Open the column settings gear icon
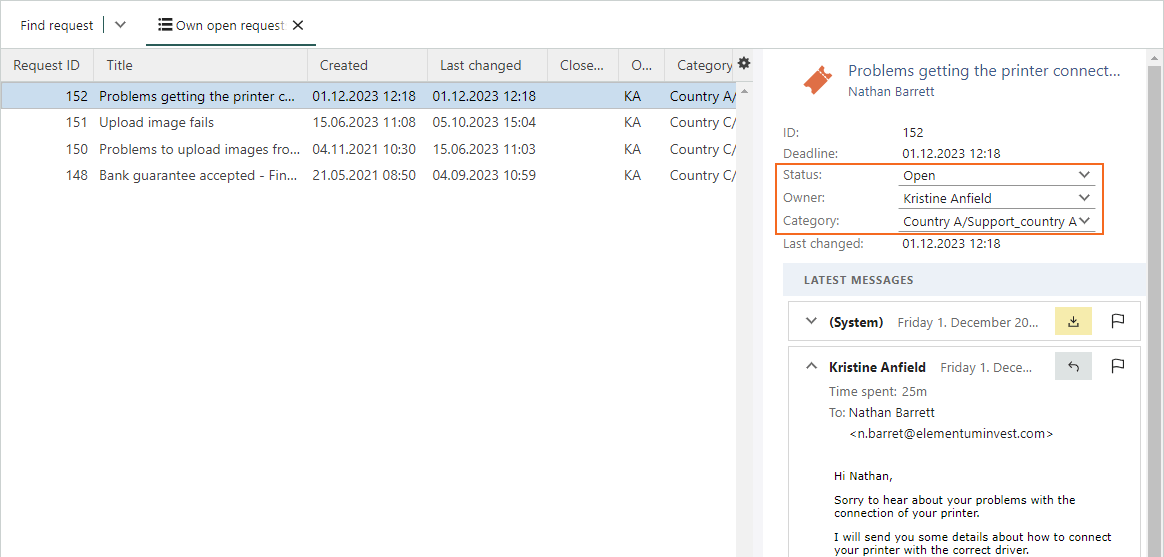1164x557 pixels. click(x=743, y=63)
